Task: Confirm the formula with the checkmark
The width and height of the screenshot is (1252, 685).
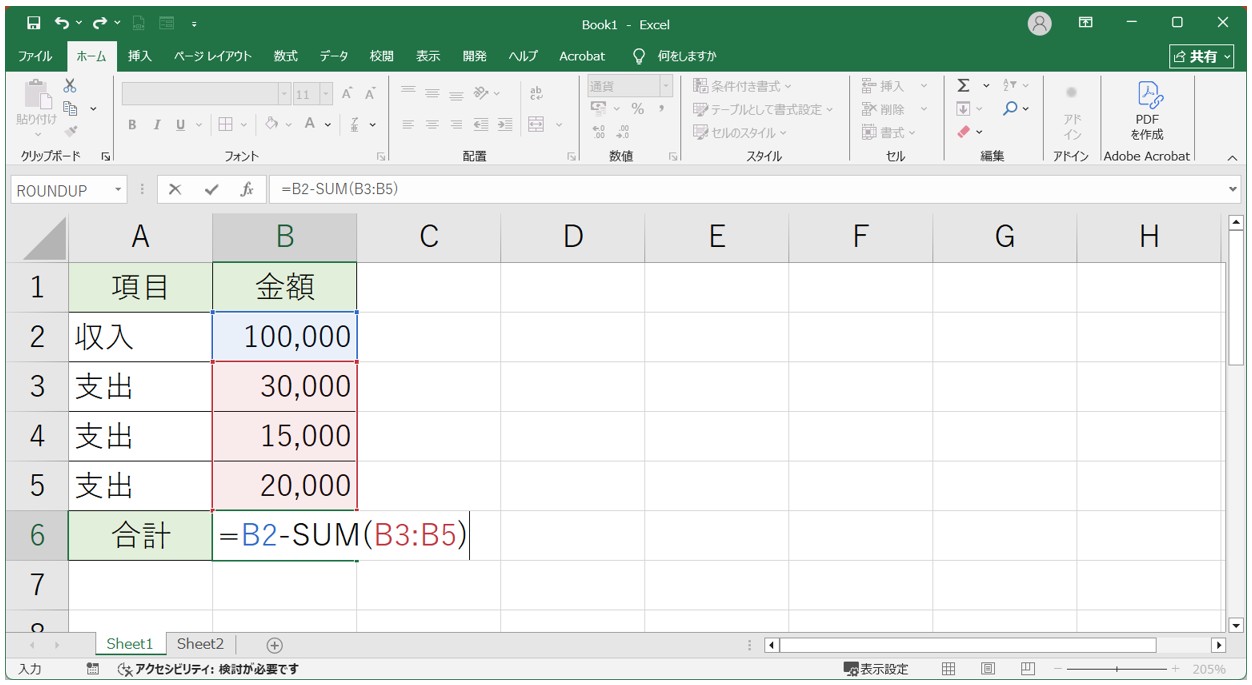Action: tap(211, 189)
